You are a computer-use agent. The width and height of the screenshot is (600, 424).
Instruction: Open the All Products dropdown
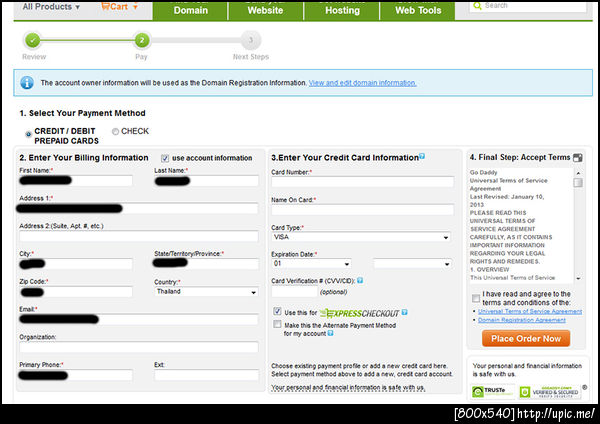coord(51,7)
